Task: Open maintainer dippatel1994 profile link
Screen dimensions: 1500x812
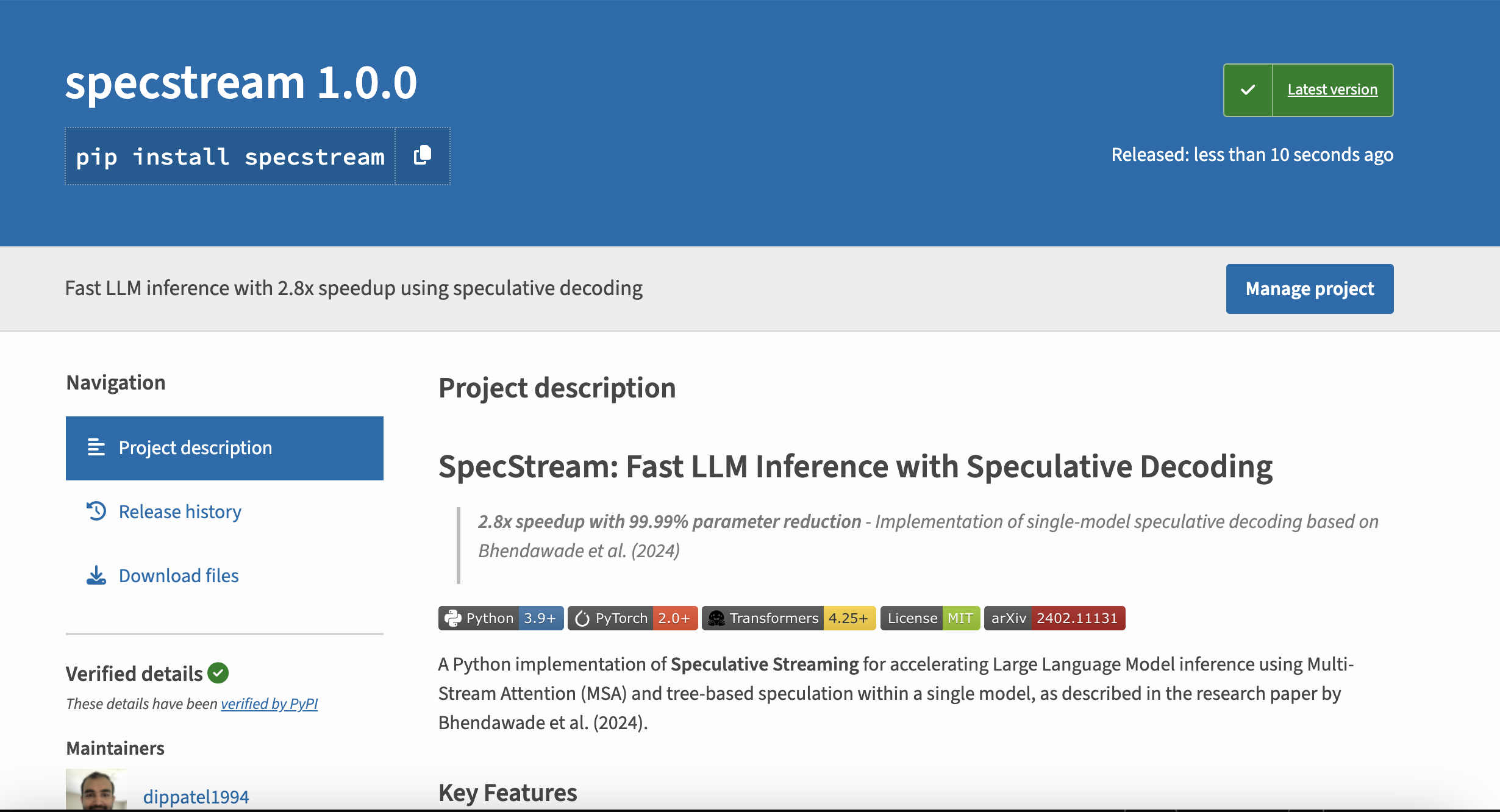Action: (196, 796)
